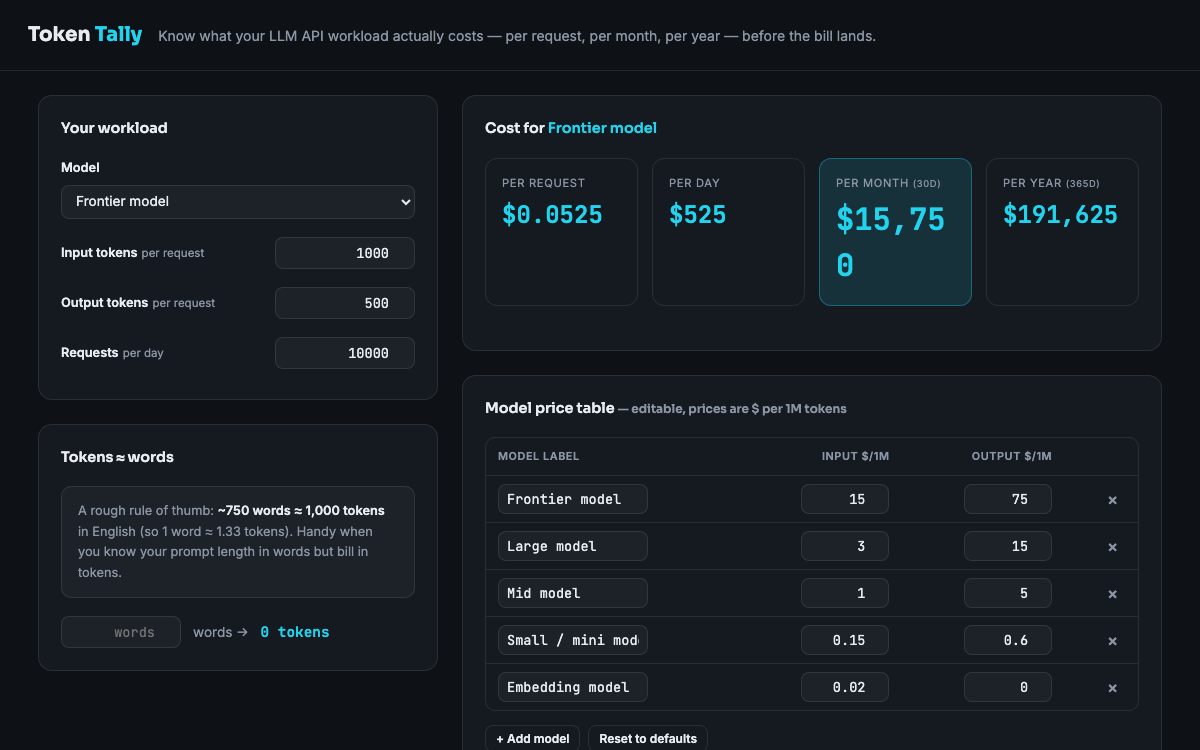
Task: Remove the Embedding model row
Action: coord(1112,688)
